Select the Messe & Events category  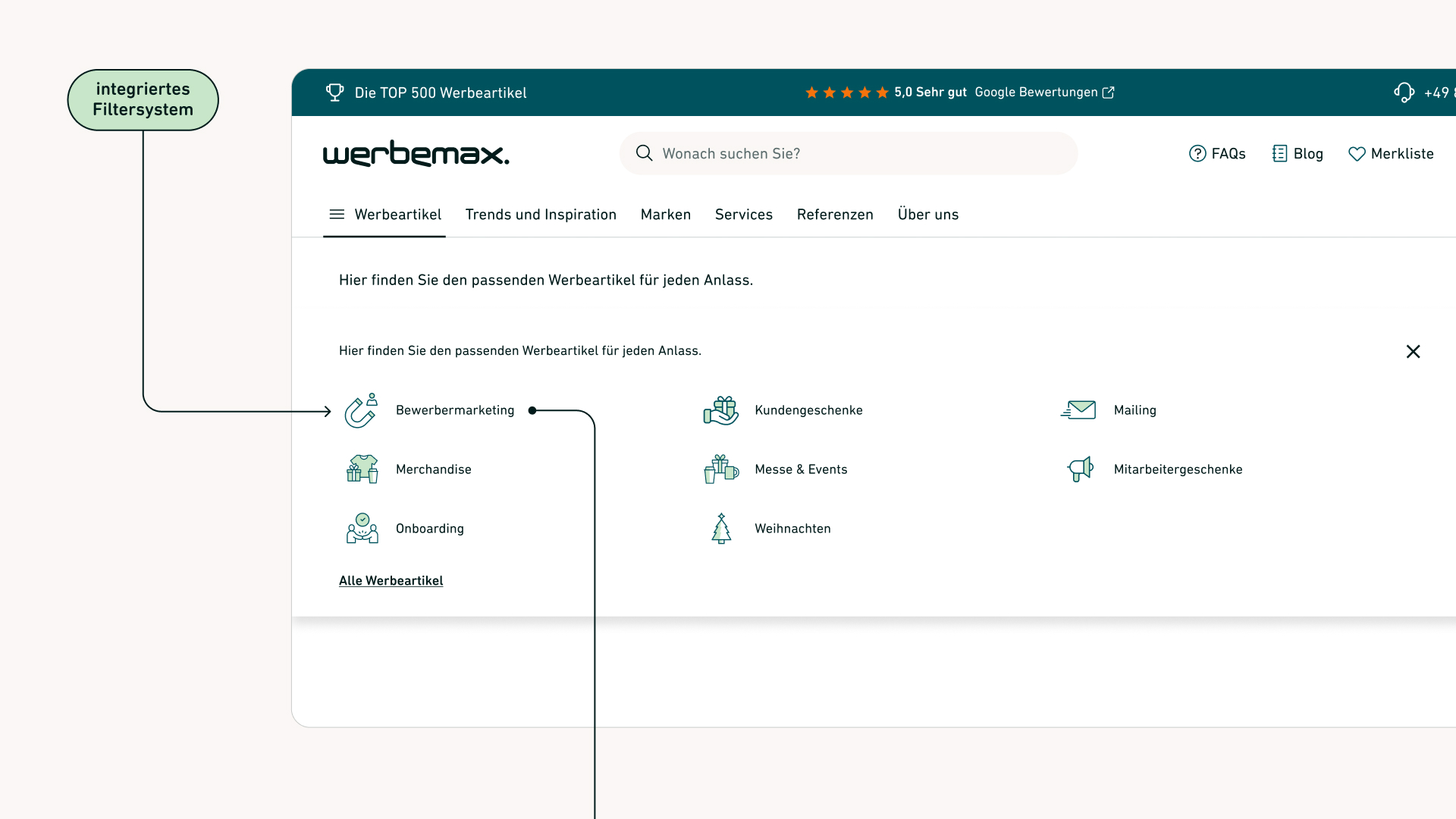tap(801, 469)
